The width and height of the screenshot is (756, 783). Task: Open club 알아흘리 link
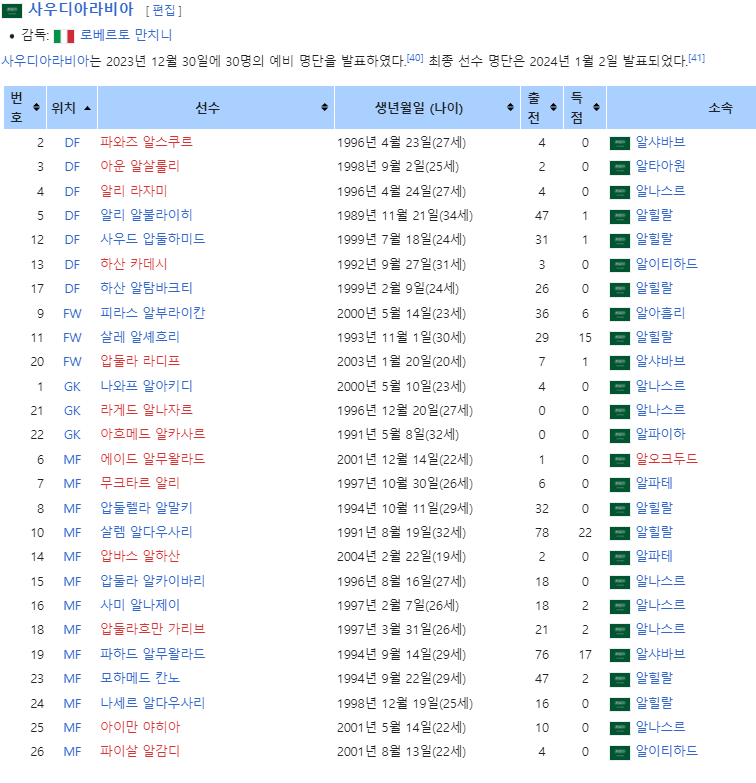660,313
